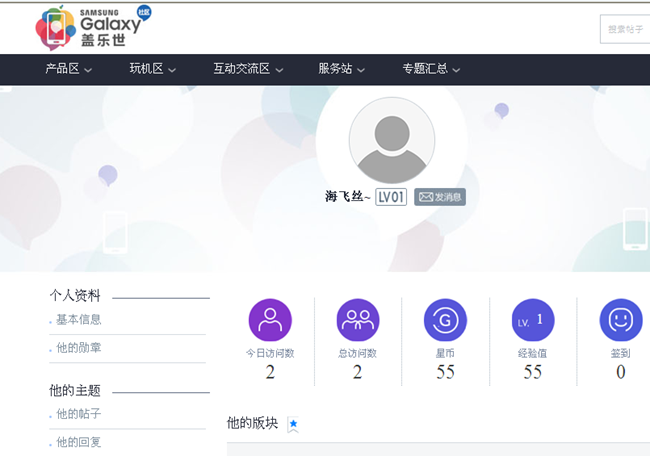
Task: Open the 服务站 navigation menu
Action: click(x=341, y=69)
